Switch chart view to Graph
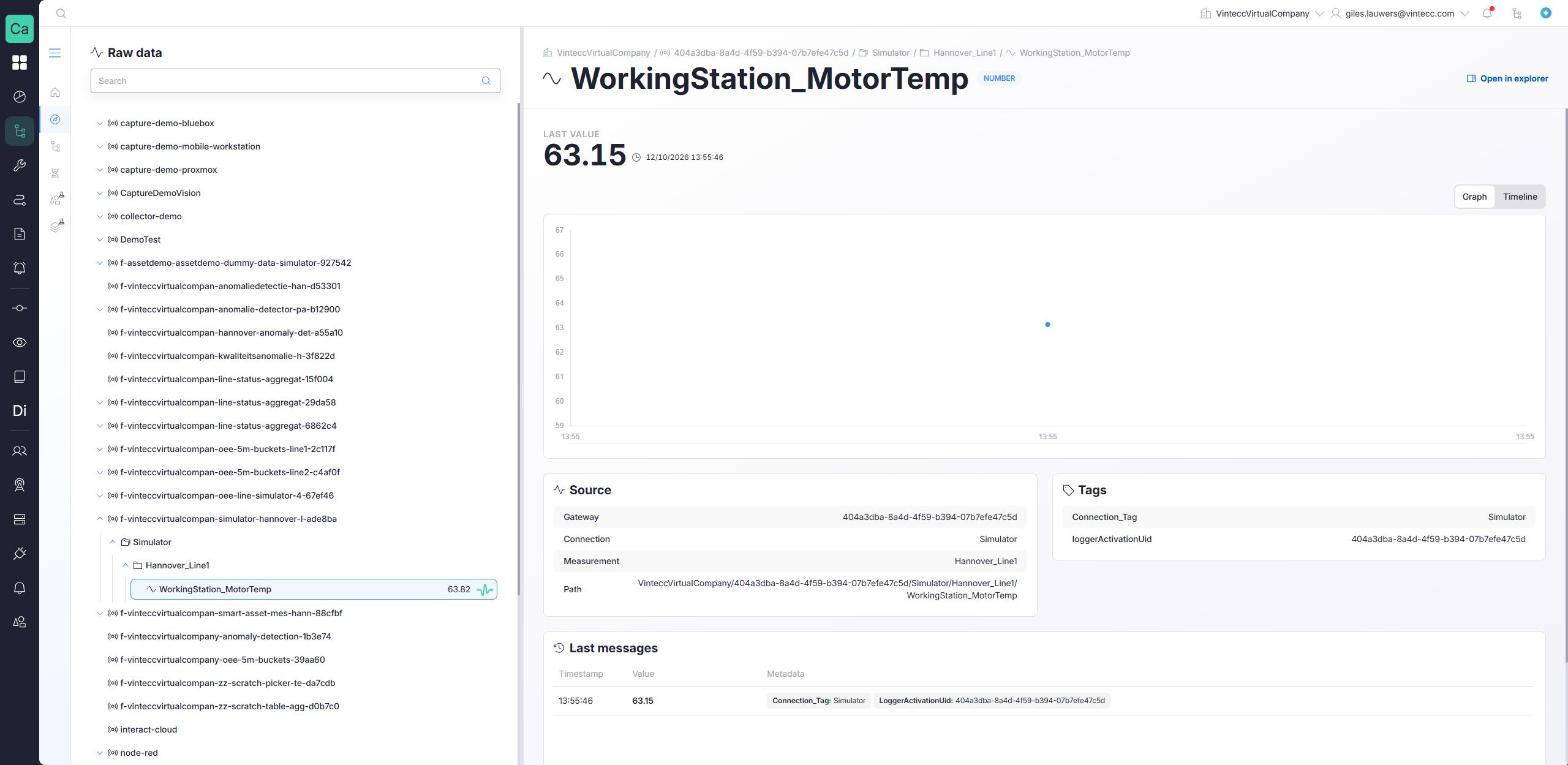Viewport: 1568px width, 765px height. [1474, 197]
